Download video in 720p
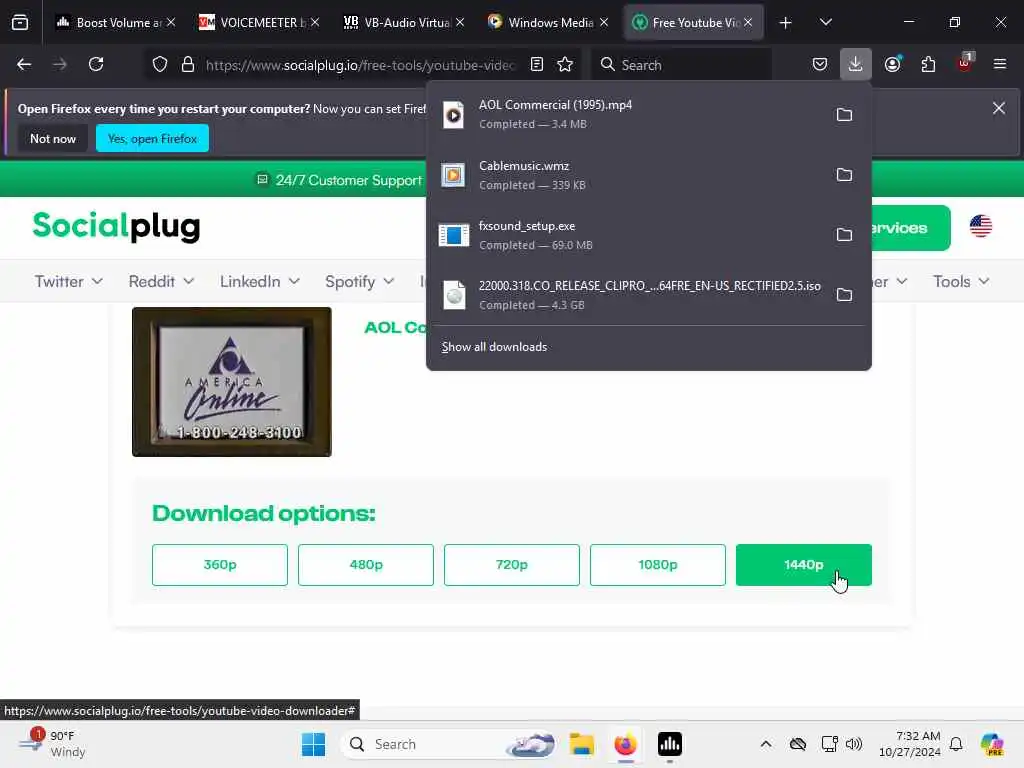This screenshot has width=1024, height=768. (x=511, y=565)
